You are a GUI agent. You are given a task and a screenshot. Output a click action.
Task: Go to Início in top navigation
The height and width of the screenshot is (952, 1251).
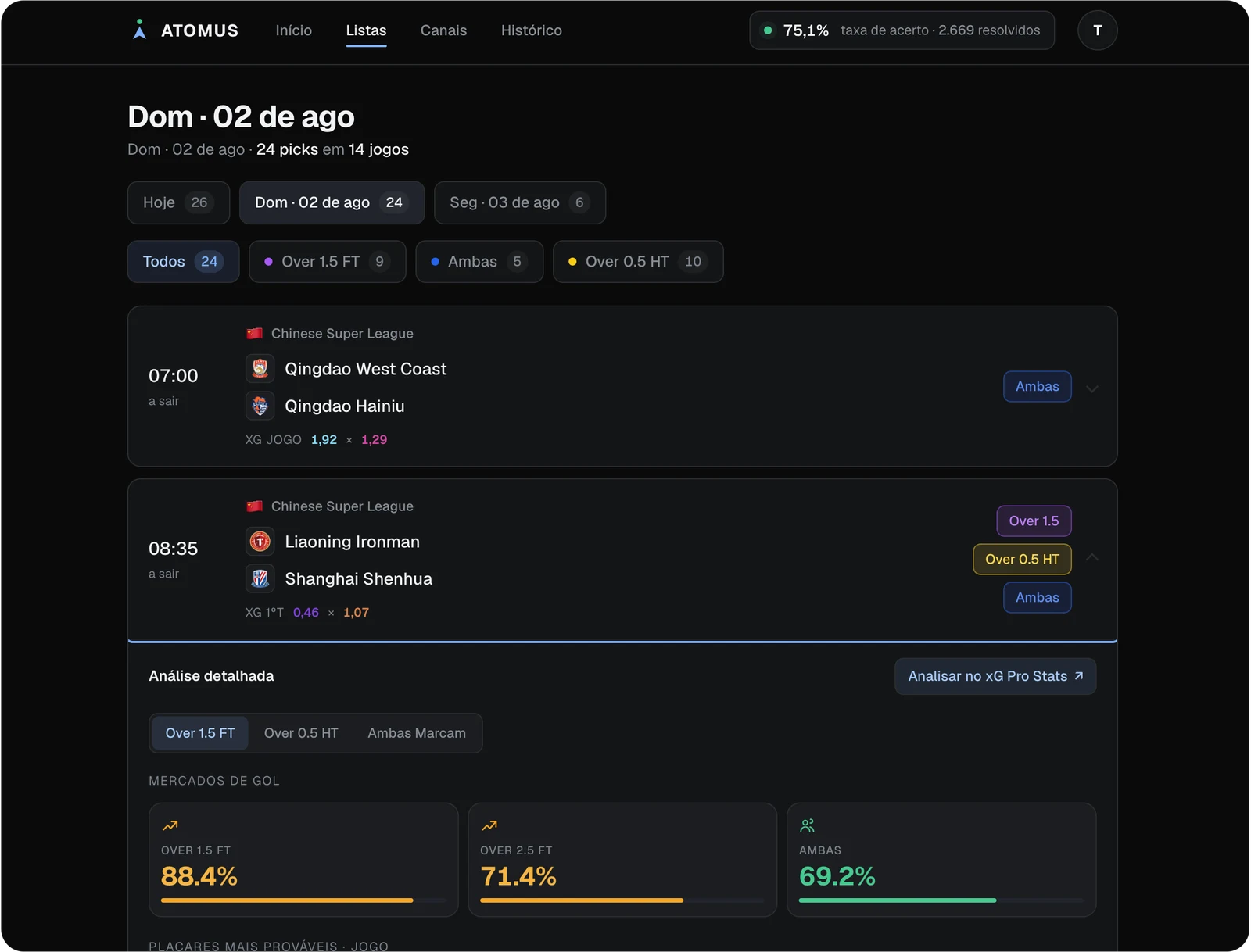[293, 30]
